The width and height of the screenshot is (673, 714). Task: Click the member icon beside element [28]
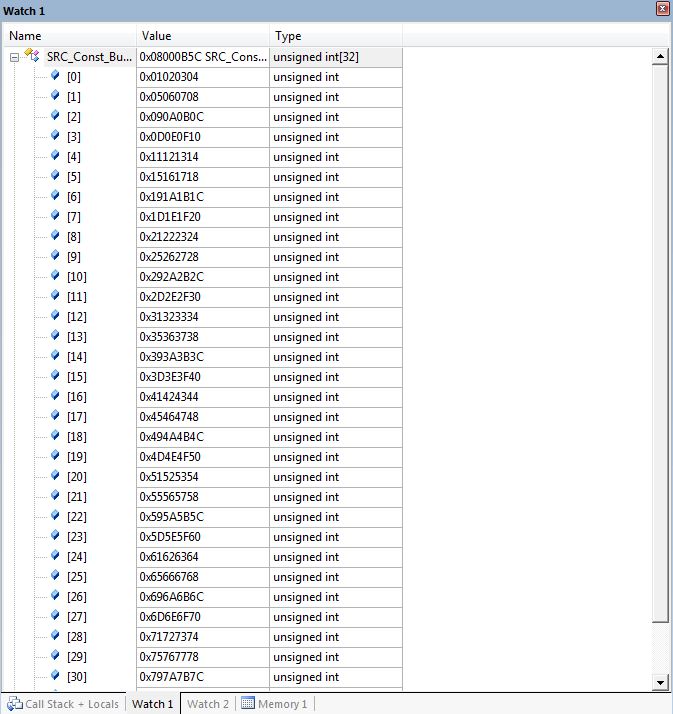pos(55,637)
